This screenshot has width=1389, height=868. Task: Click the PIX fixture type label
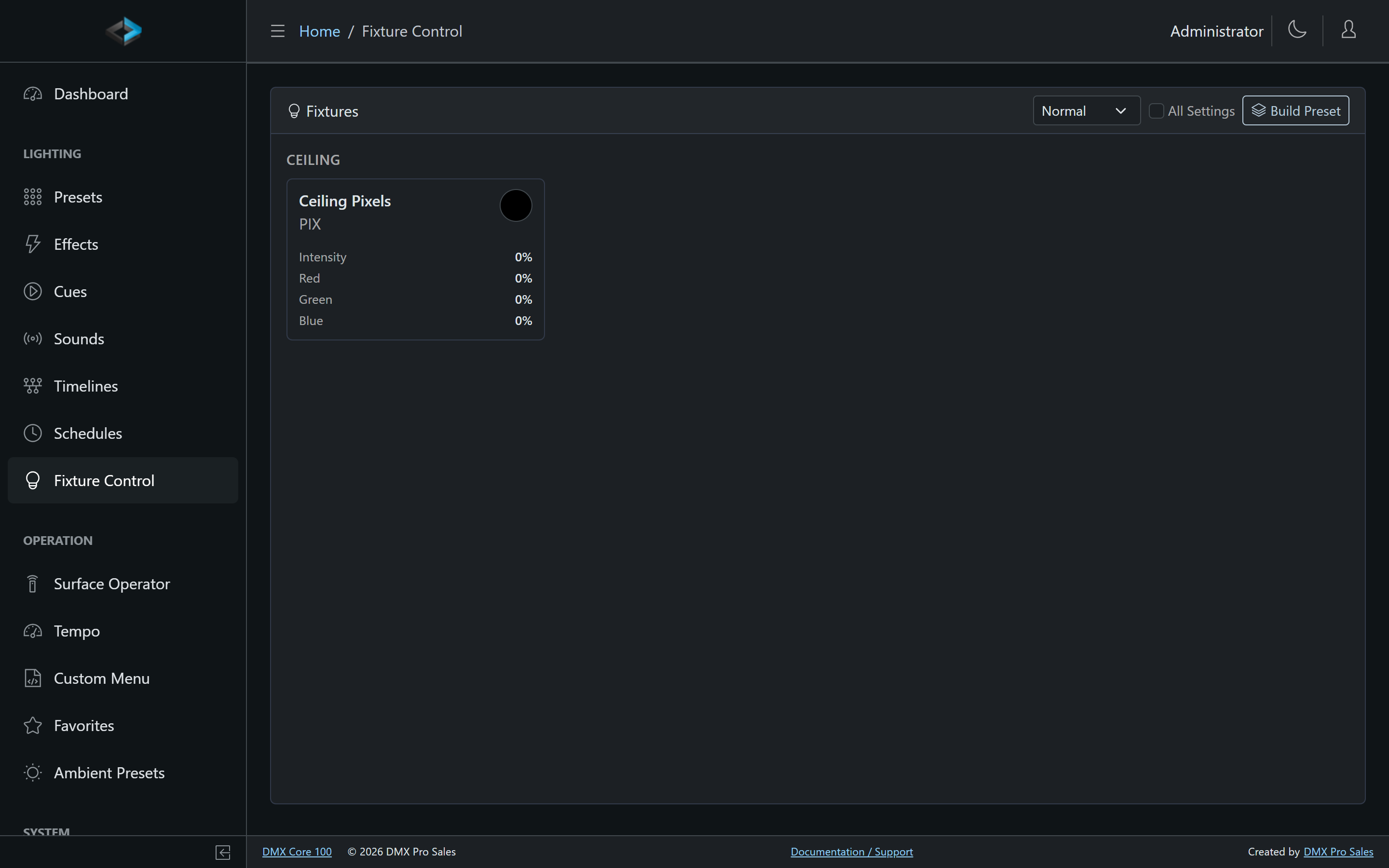point(310,224)
